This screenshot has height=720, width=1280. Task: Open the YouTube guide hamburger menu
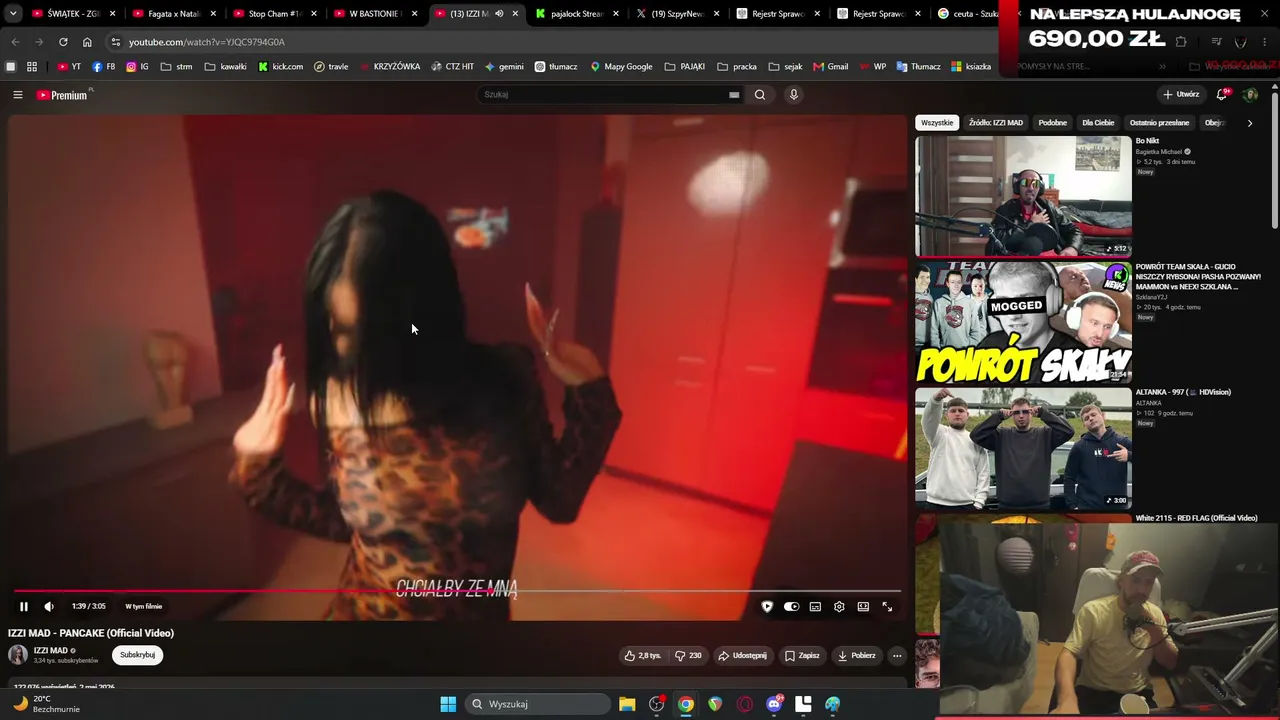[x=17, y=95]
